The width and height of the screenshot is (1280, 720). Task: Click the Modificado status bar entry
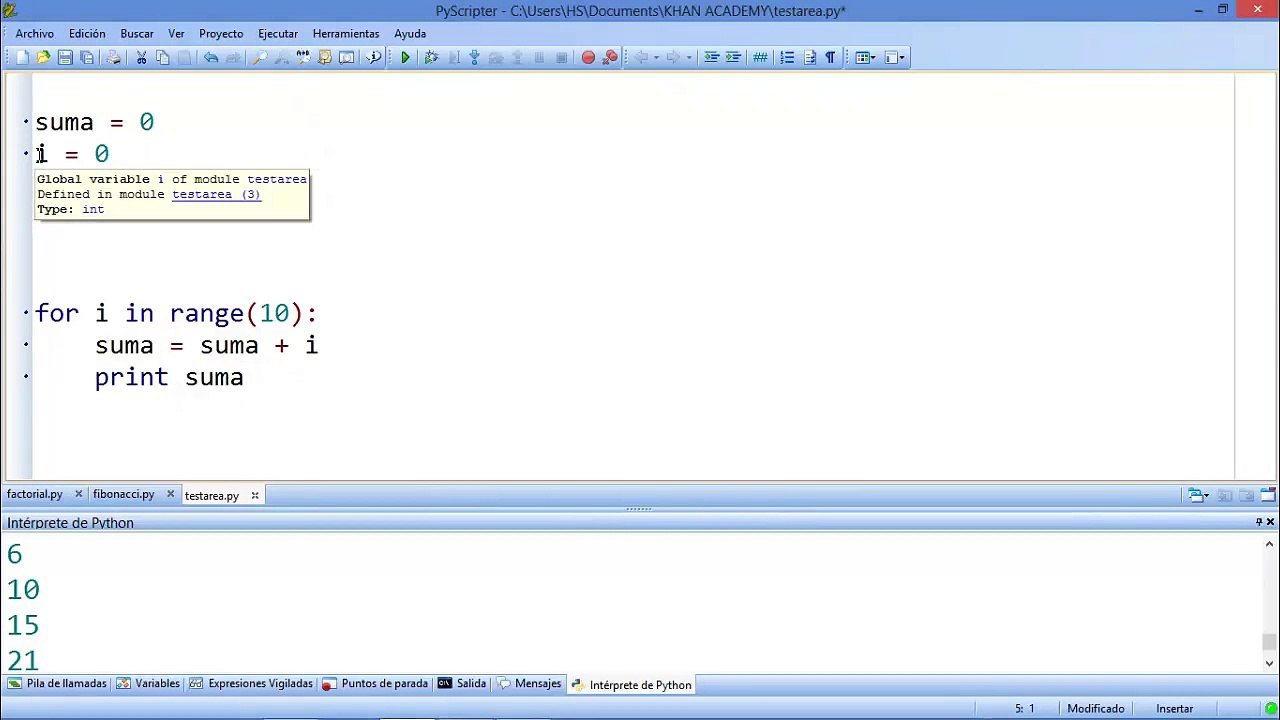click(1096, 708)
